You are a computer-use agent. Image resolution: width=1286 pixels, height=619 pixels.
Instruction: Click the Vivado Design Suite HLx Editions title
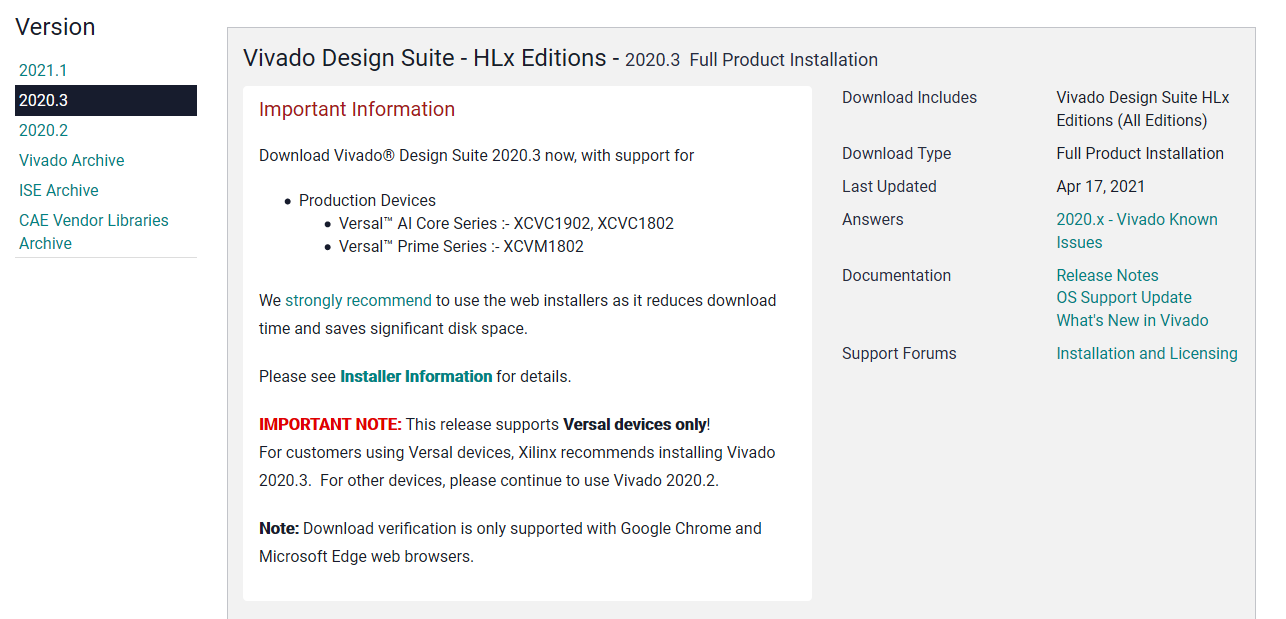561,58
